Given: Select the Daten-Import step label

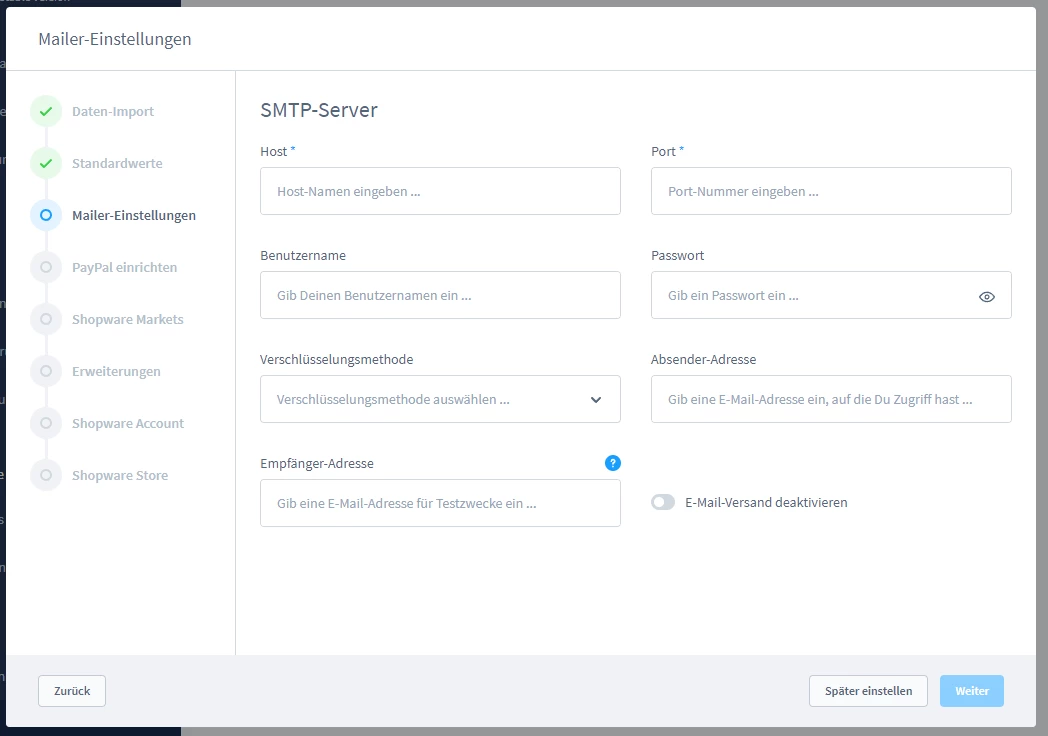Looking at the screenshot, I should click(113, 111).
